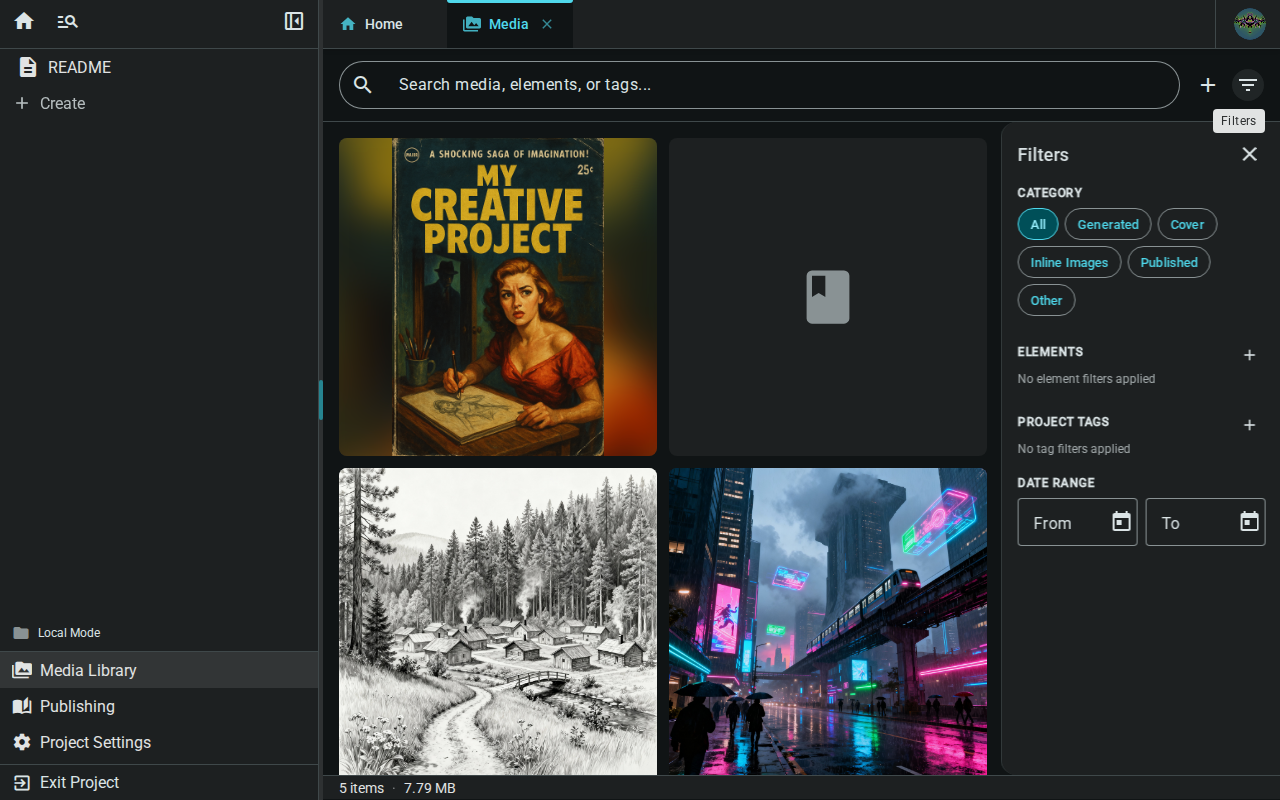
Task: Click the To date input field
Action: point(1205,522)
